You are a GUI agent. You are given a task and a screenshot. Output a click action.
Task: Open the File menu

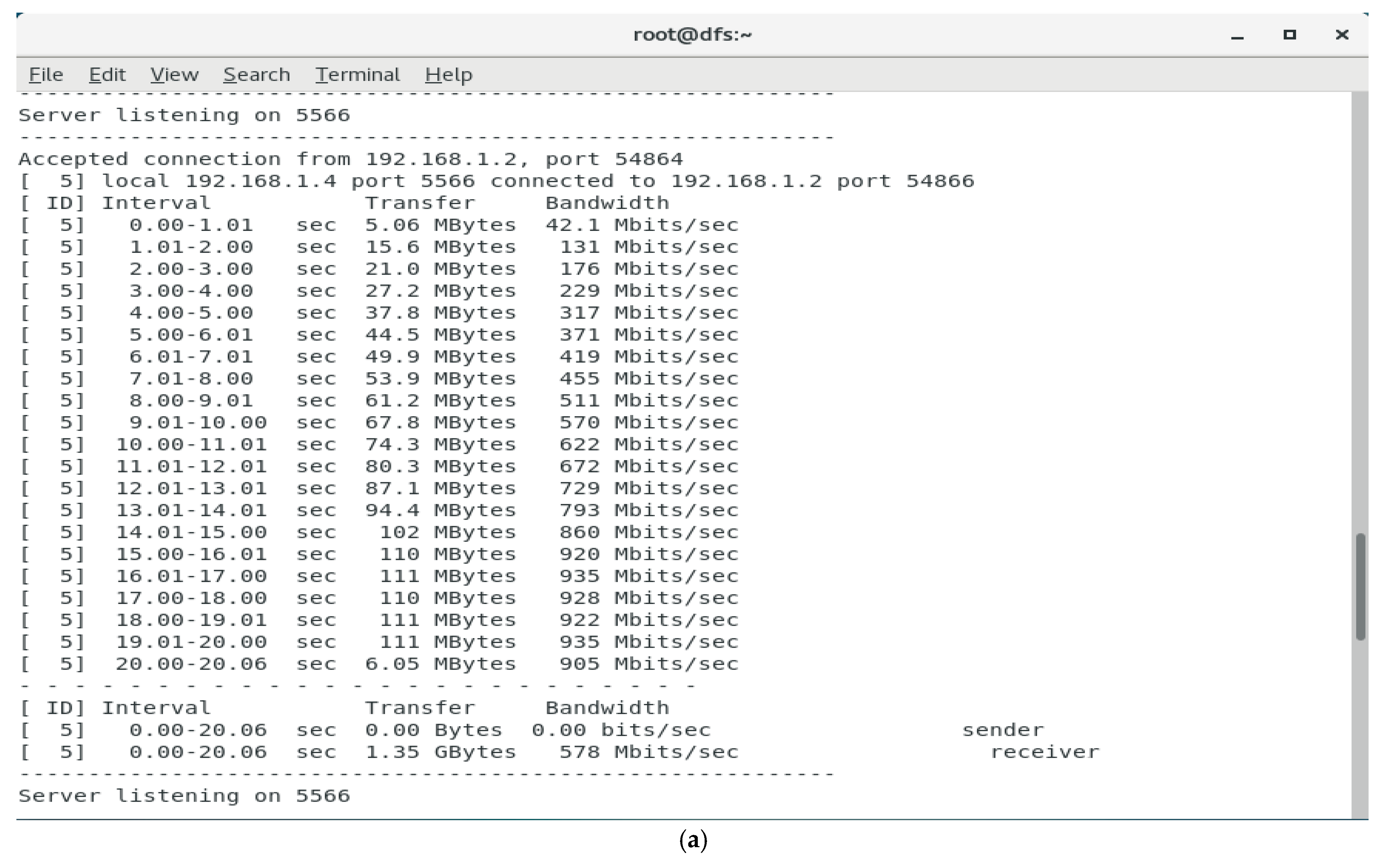point(46,74)
